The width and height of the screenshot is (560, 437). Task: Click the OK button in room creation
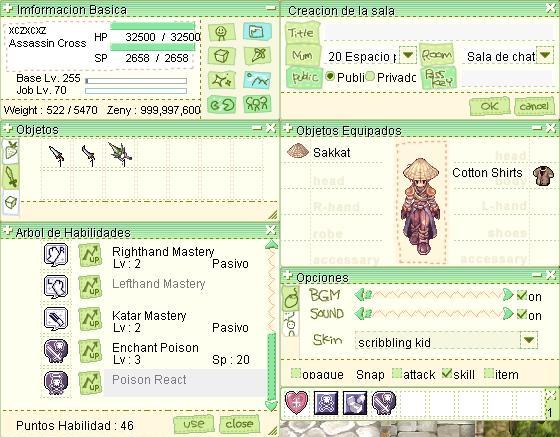point(489,106)
